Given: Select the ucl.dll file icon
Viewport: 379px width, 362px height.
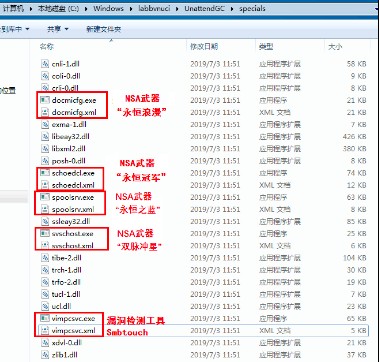Looking at the screenshot, I should [45, 306].
